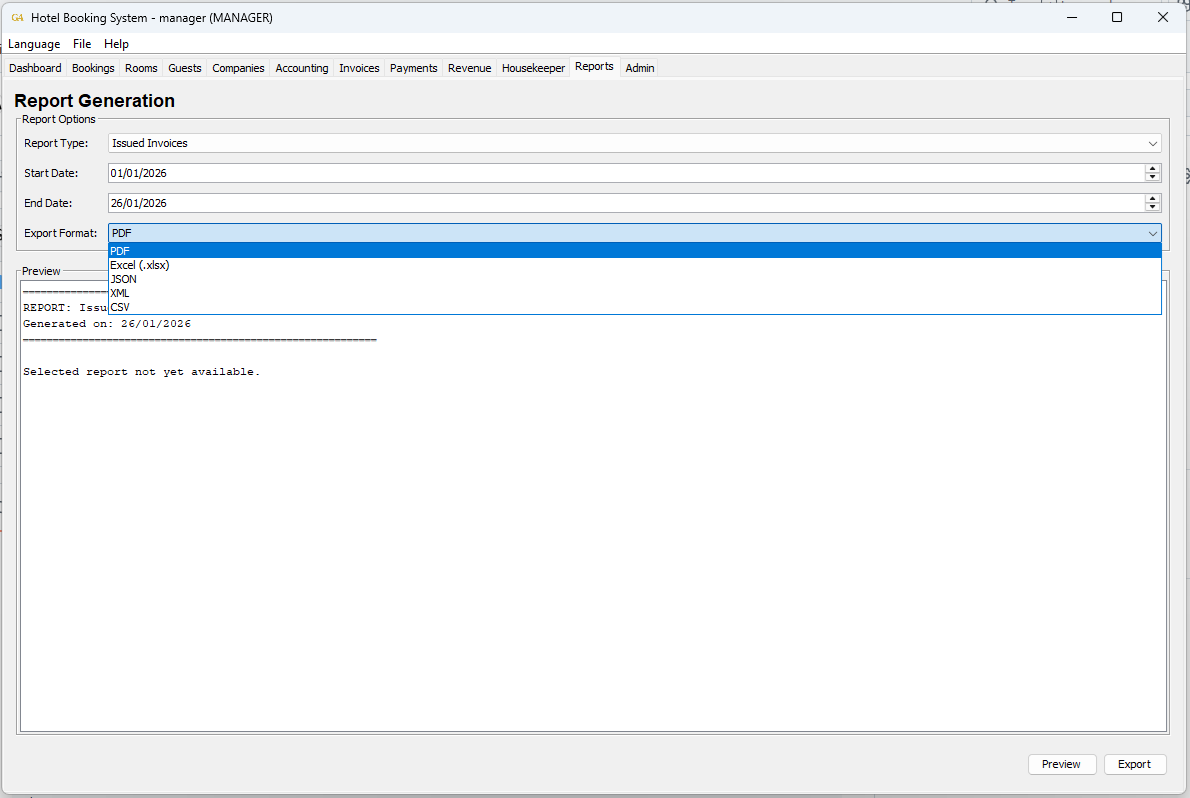Image resolution: width=1190 pixels, height=798 pixels.
Task: Increase End Date using up arrow
Action: [x=1153, y=199]
